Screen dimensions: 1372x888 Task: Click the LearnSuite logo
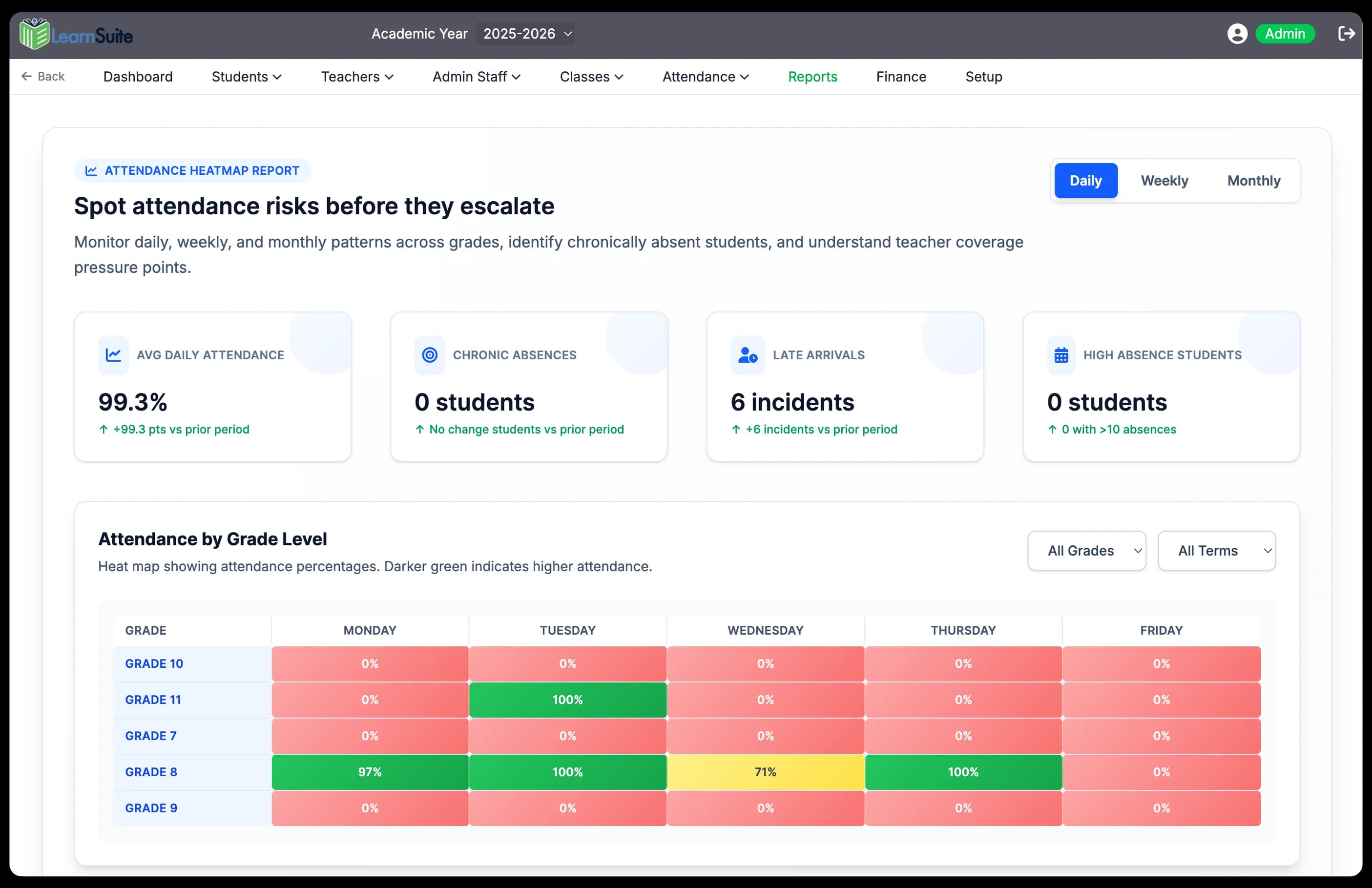(76, 34)
